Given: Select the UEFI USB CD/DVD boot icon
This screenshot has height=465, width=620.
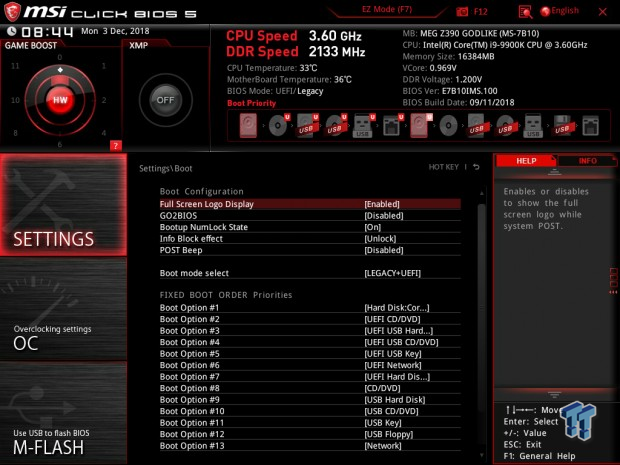Looking at the screenshot, I should 336,126.
